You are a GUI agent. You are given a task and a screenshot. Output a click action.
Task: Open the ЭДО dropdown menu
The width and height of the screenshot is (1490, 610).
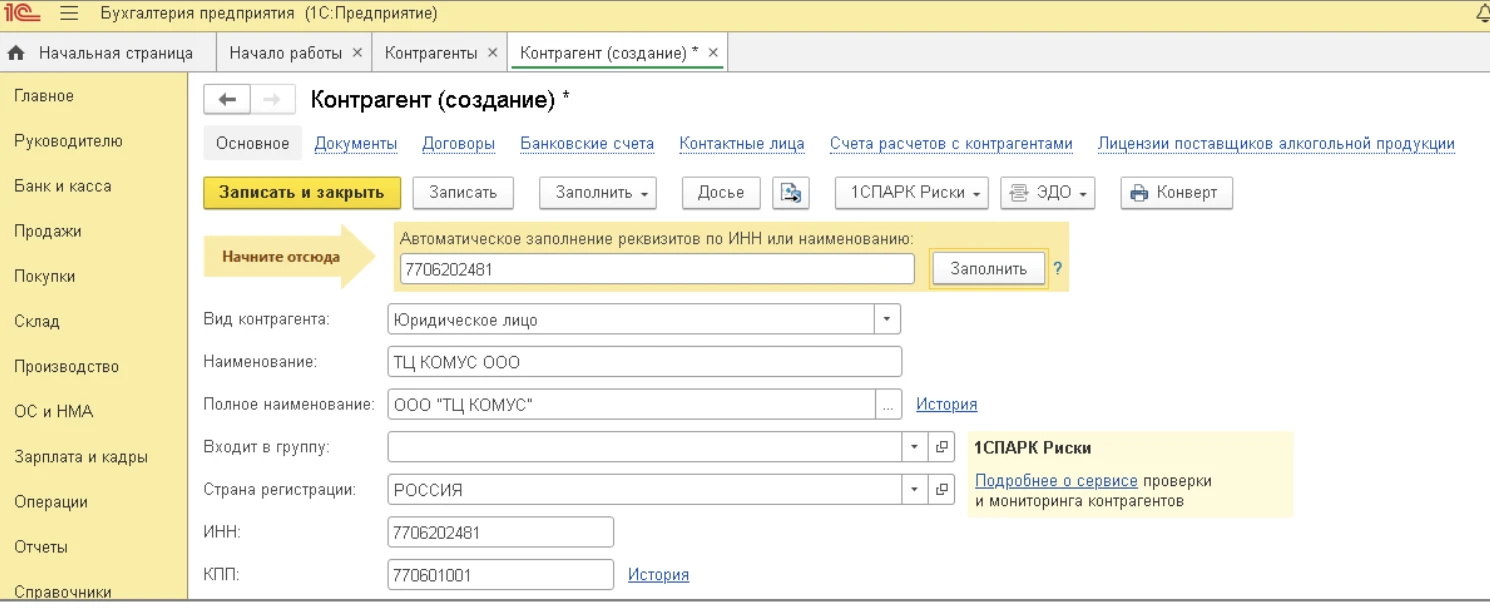click(1047, 193)
